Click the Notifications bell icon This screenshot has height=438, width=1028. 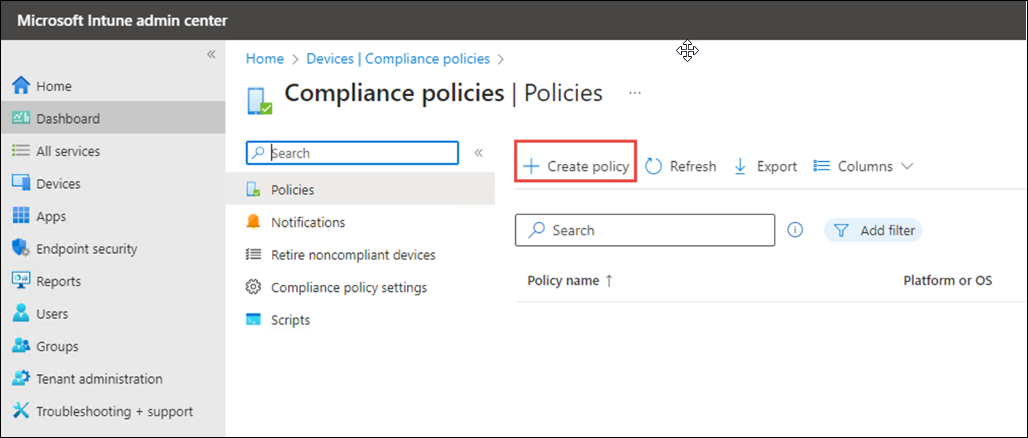(x=254, y=222)
